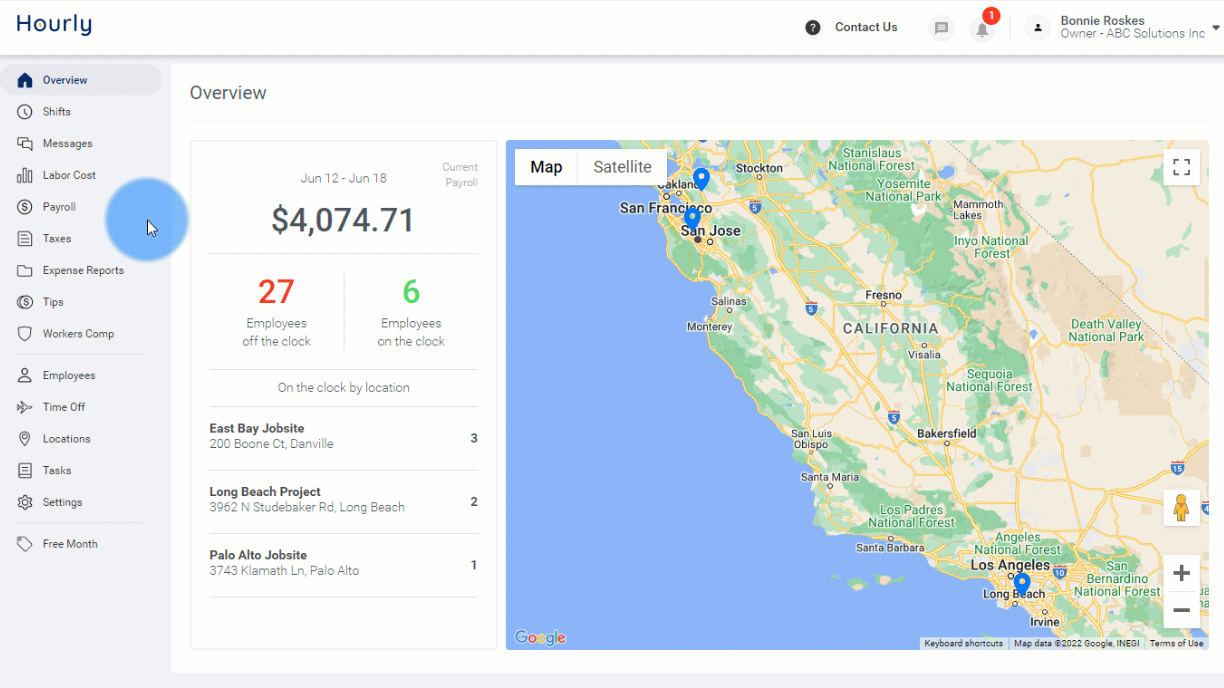Click the Labor Cost bar chart icon
This screenshot has height=688, width=1224.
pyautogui.click(x=25, y=175)
